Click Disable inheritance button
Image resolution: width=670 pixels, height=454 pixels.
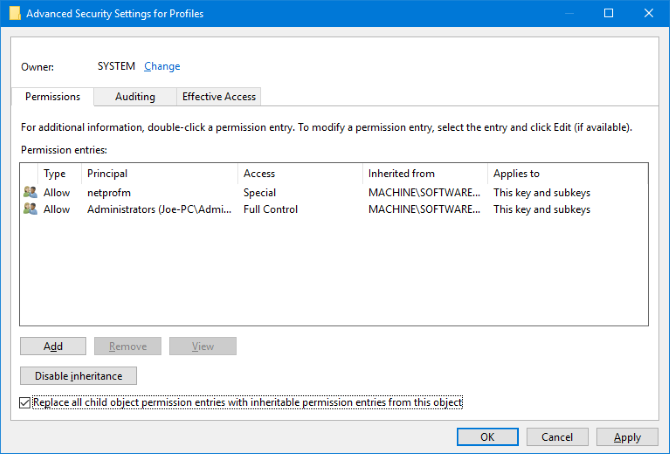coord(78,376)
